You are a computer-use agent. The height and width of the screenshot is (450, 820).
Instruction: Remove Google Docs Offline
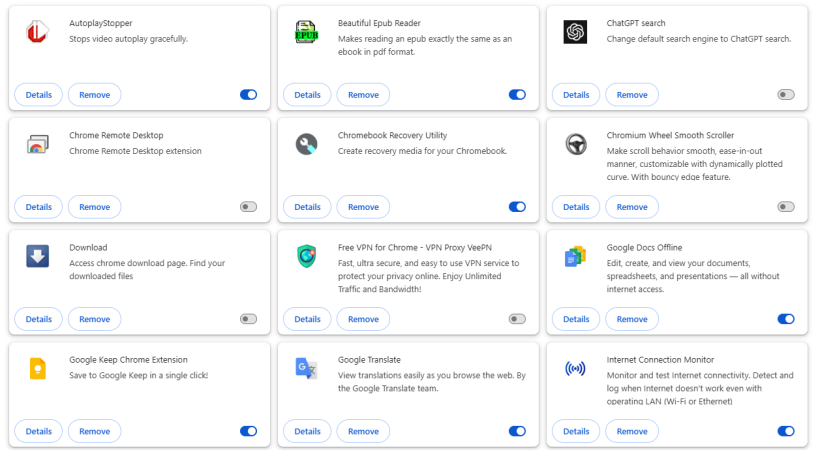coord(632,319)
